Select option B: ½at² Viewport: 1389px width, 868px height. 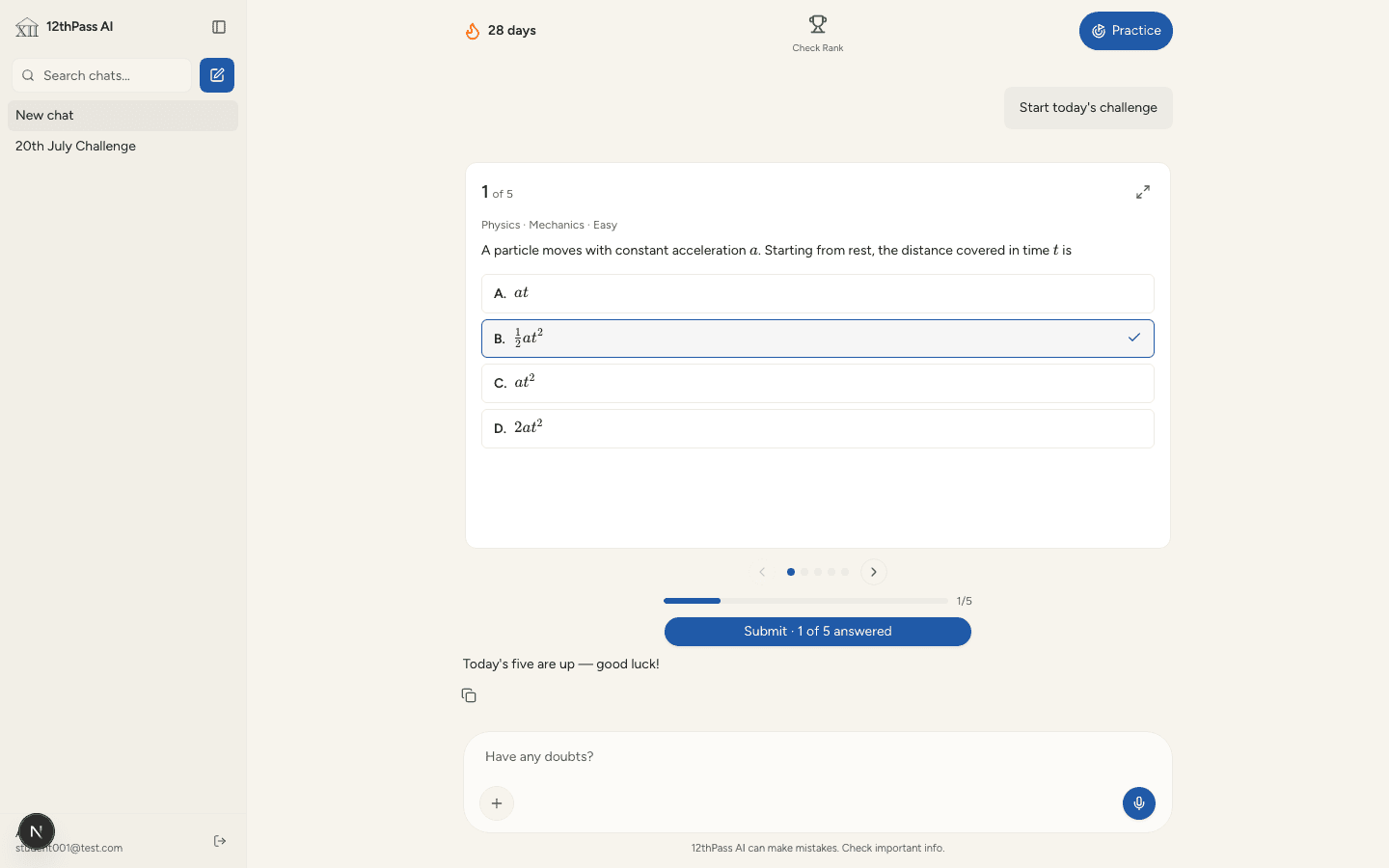818,339
